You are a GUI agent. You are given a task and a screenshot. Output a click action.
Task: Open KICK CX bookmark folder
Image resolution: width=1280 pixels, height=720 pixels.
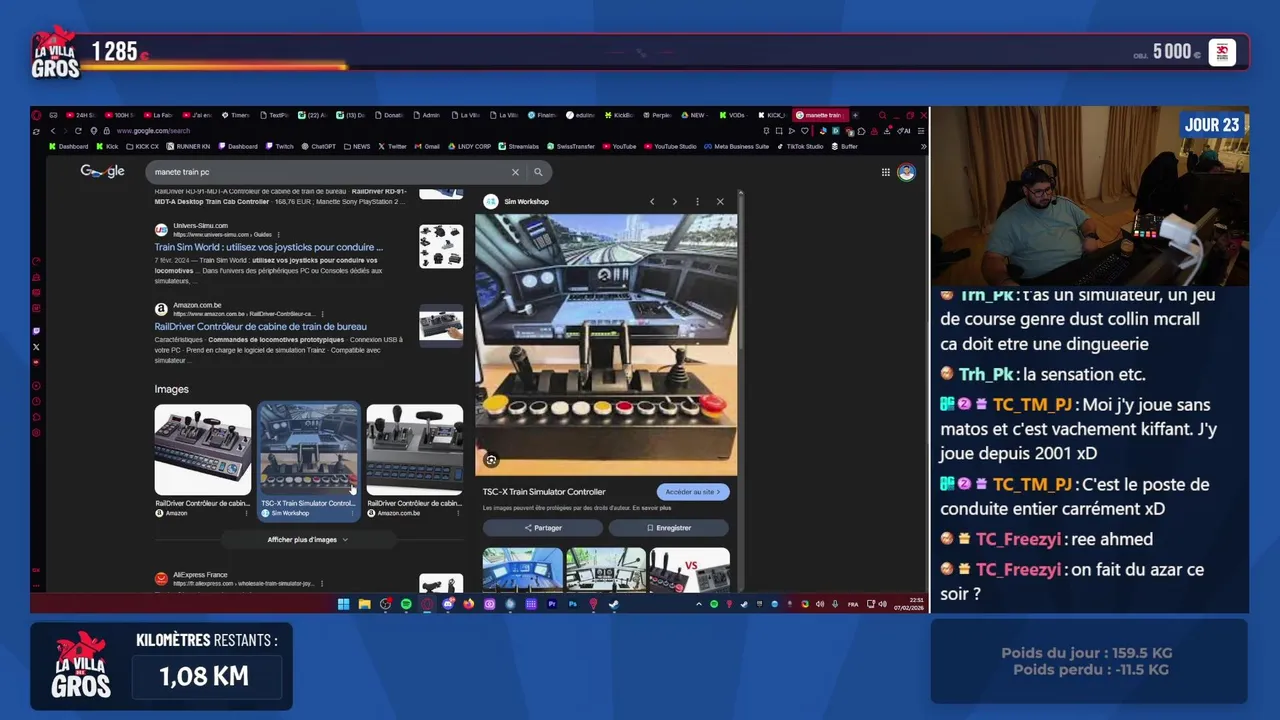[142, 146]
